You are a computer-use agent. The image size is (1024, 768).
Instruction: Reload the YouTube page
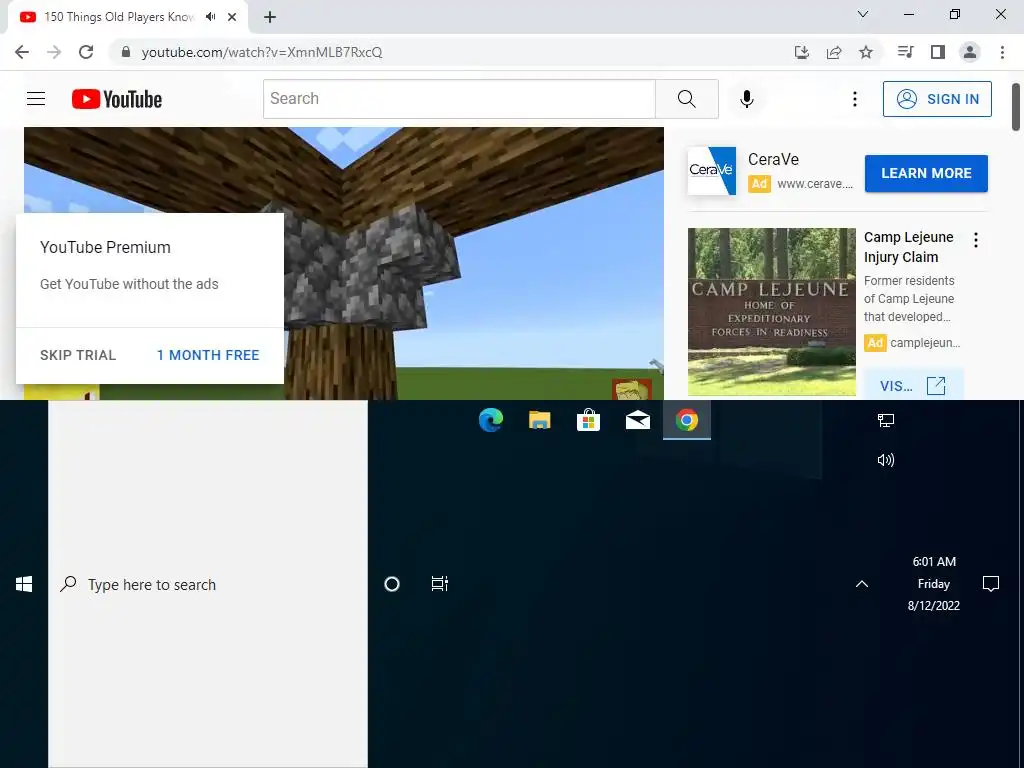point(86,52)
